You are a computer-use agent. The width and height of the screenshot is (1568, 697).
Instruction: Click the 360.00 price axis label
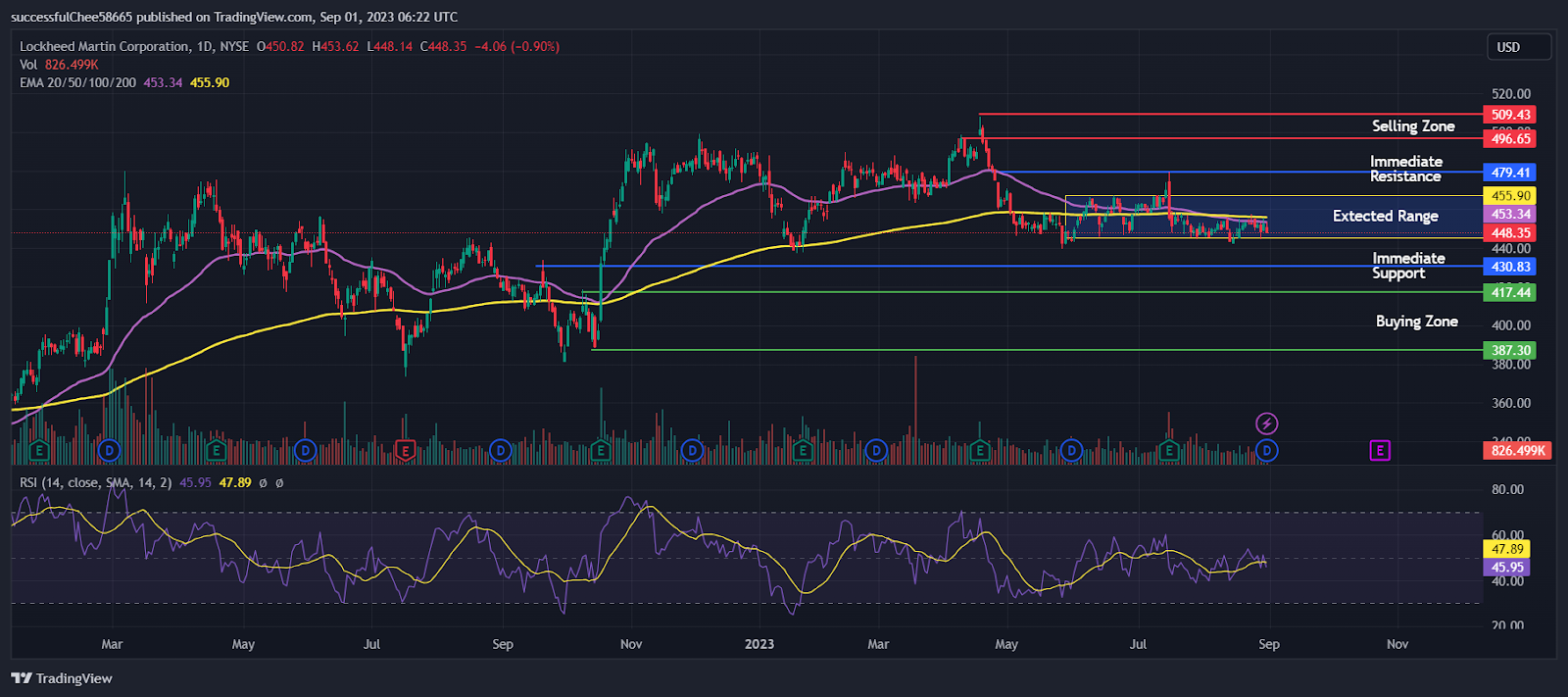[x=1510, y=403]
